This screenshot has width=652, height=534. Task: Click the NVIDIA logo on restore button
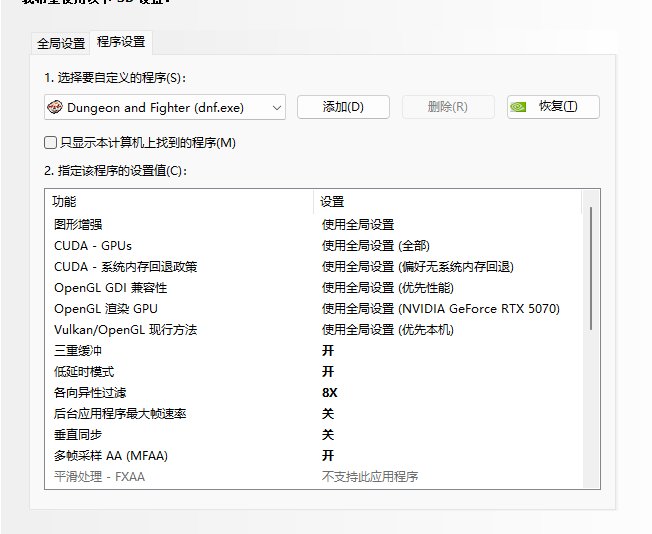tap(518, 107)
